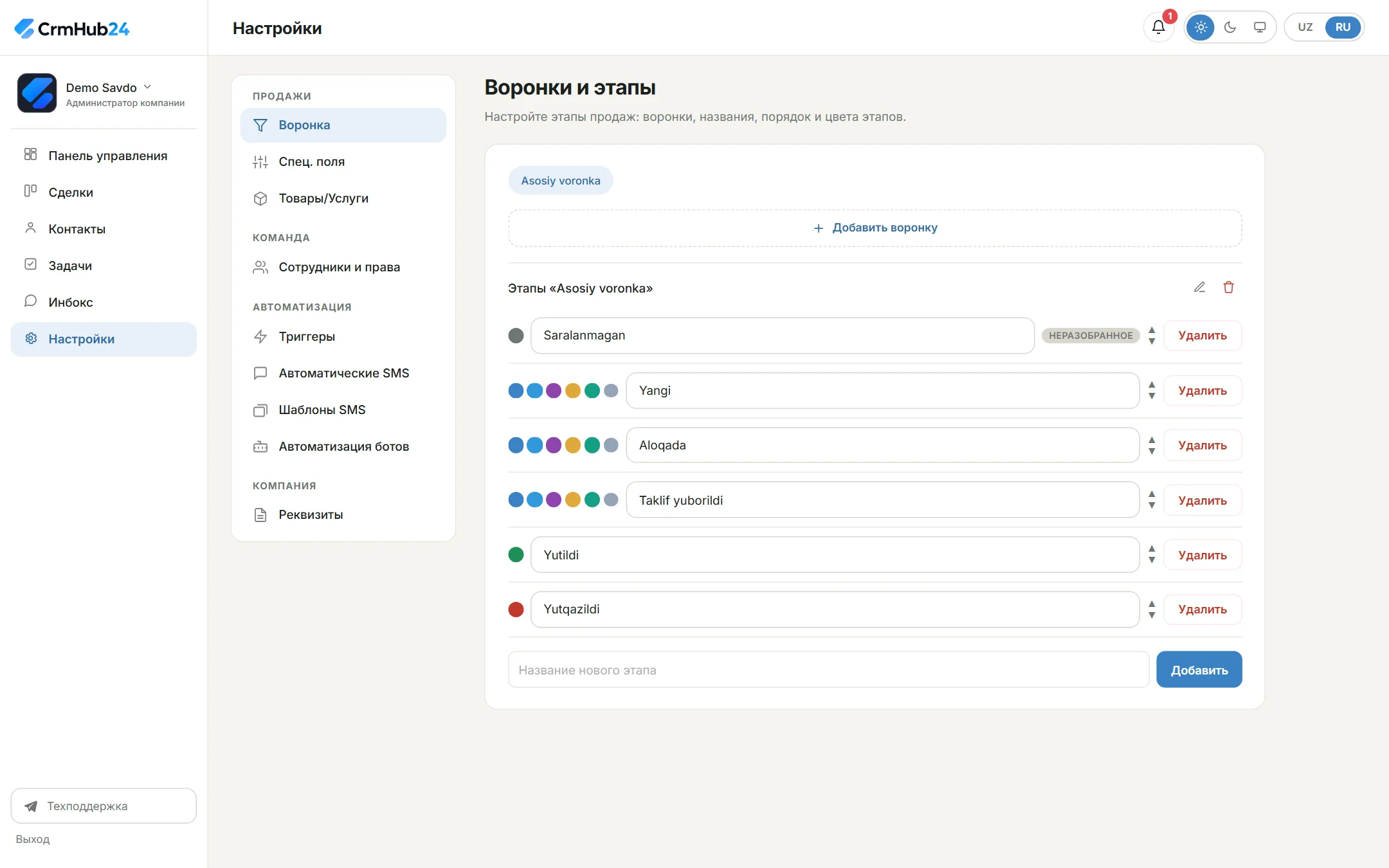Click the Название нового этапа input field
Image resolution: width=1389 pixels, height=868 pixels.
click(828, 670)
